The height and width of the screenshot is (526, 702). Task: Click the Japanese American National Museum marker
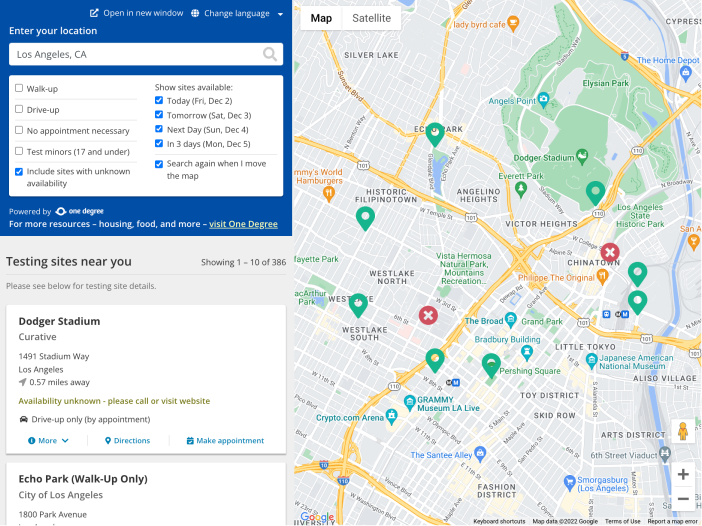(591, 359)
